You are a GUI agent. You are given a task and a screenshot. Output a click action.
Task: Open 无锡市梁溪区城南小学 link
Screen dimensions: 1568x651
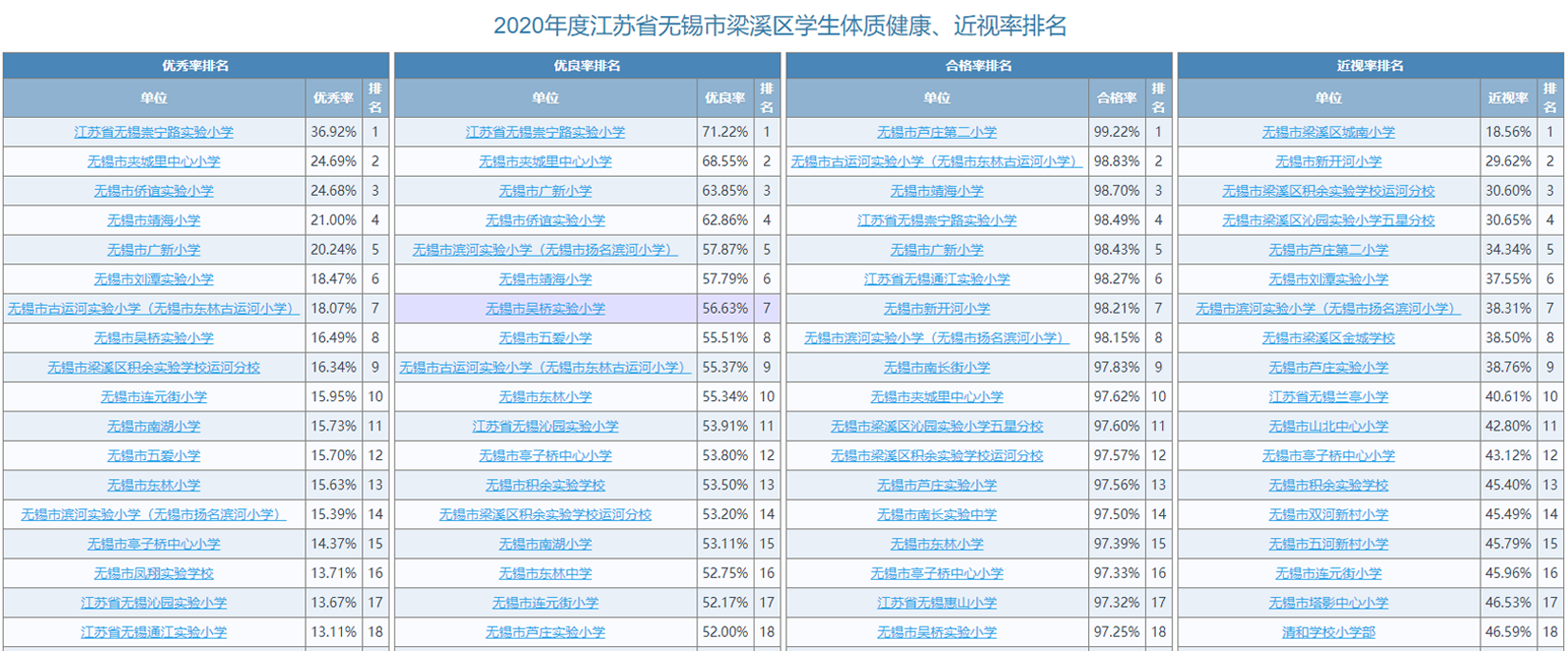coord(1329,132)
